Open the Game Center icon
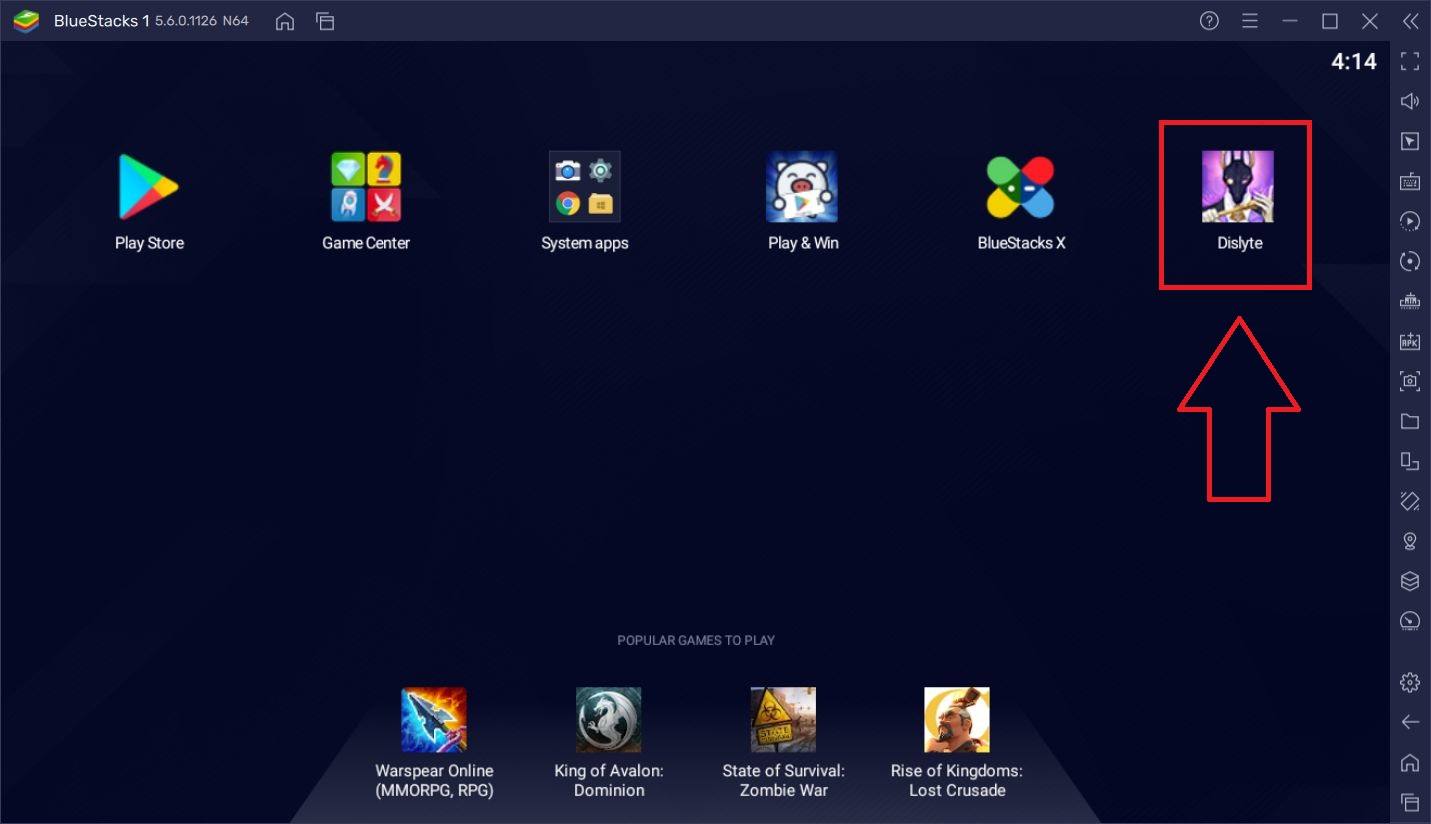The width and height of the screenshot is (1431, 824). (366, 186)
